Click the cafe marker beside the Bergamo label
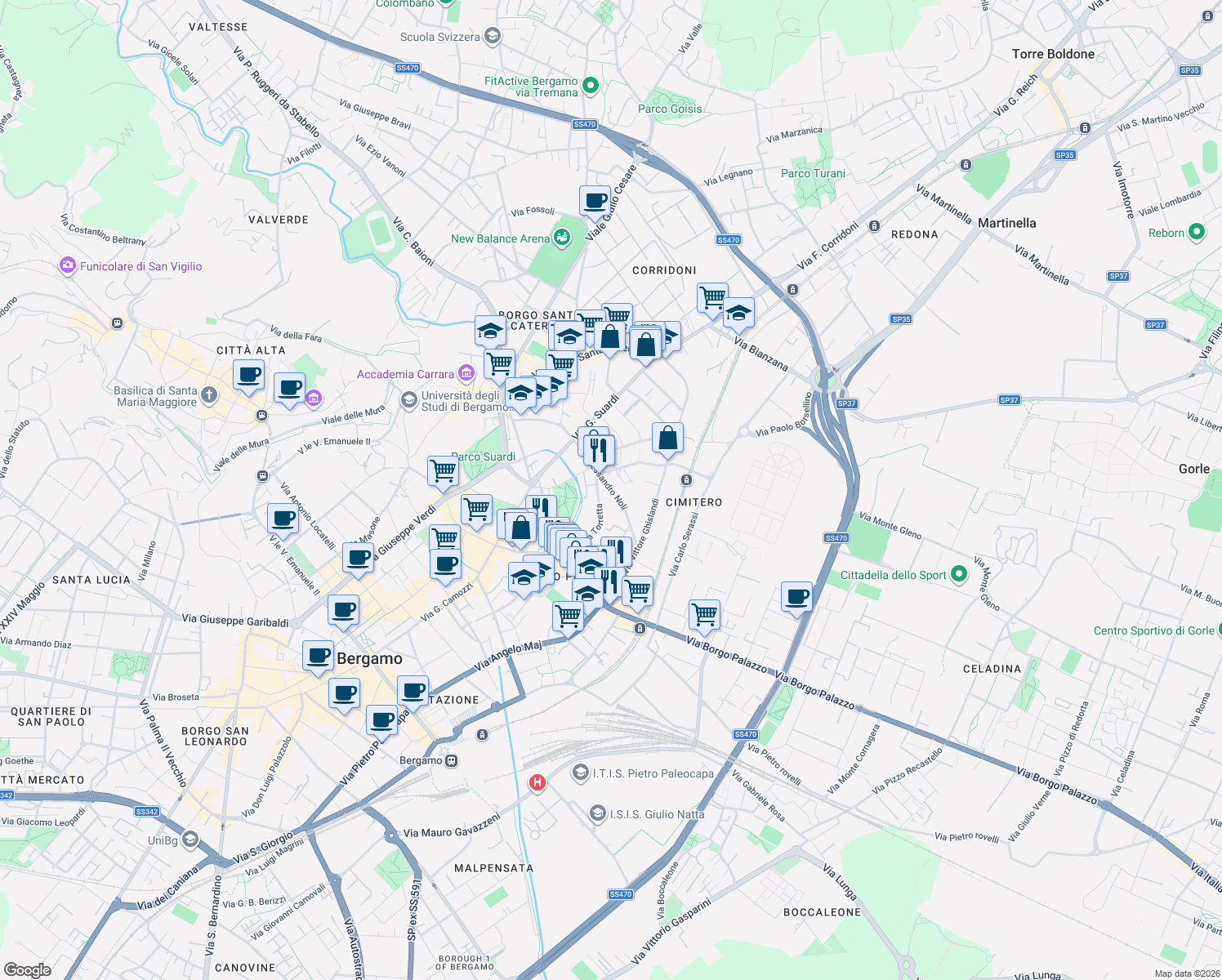 pyautogui.click(x=319, y=657)
